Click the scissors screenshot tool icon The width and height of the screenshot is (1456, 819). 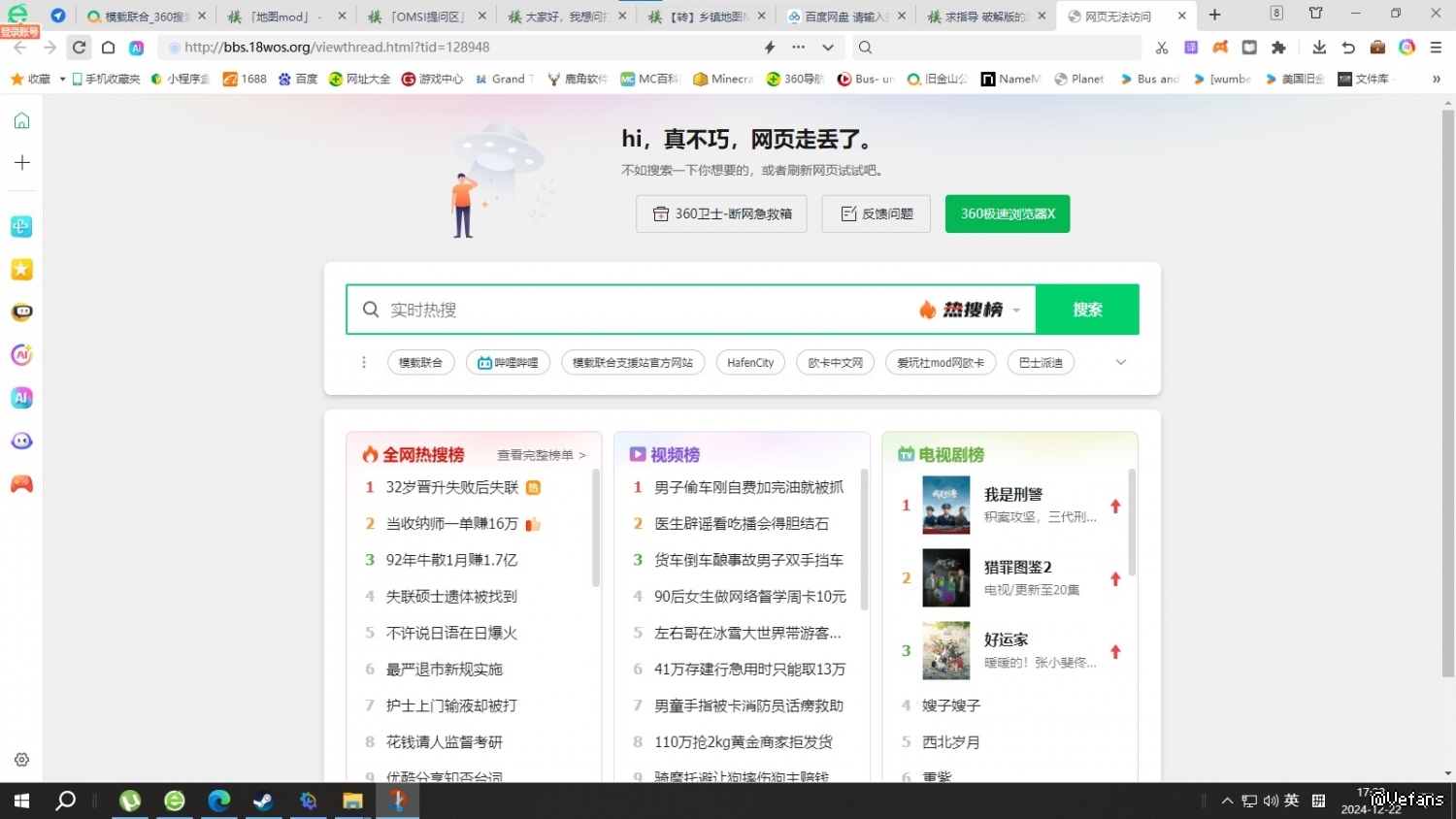click(1162, 47)
